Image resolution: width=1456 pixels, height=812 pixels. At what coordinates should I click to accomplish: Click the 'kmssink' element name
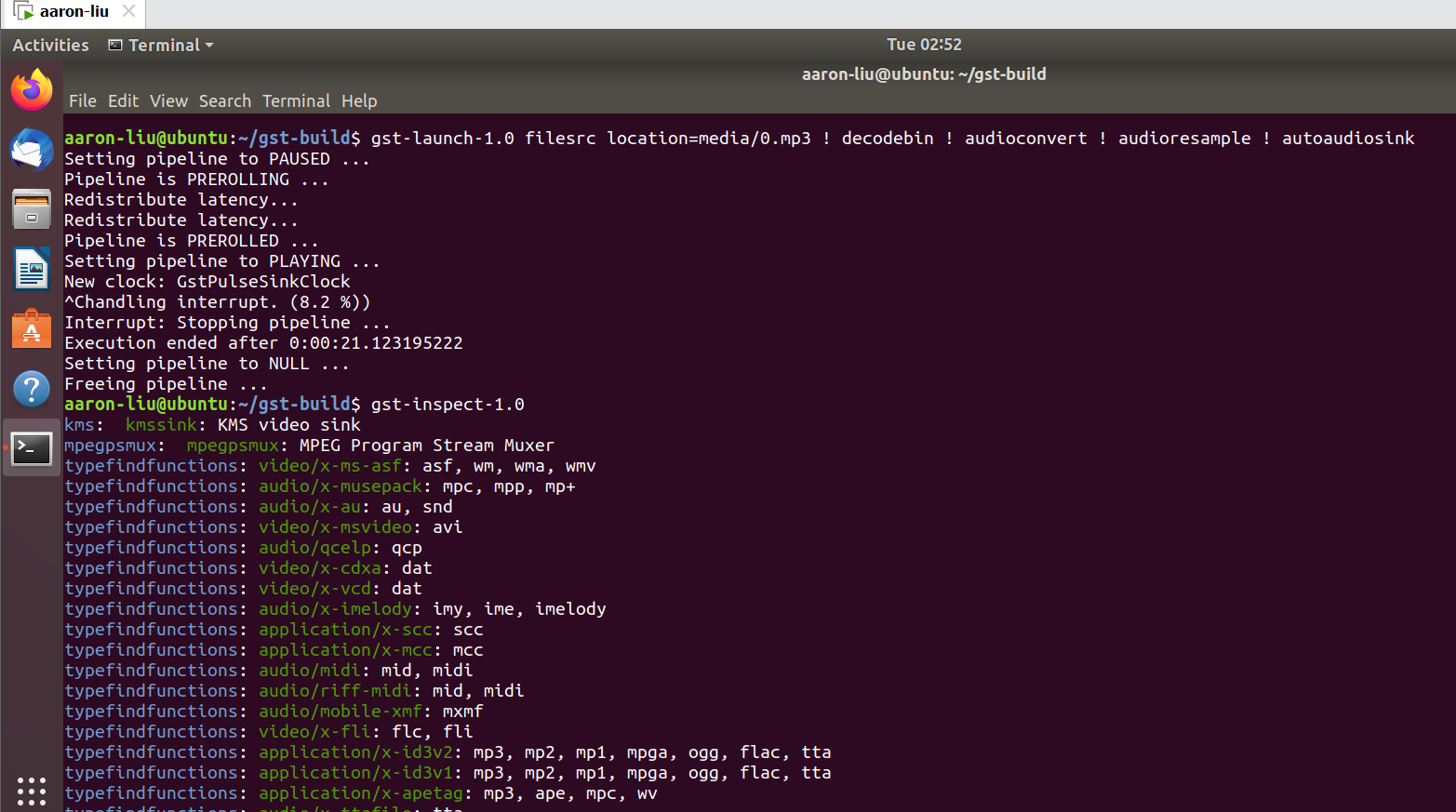[161, 425]
